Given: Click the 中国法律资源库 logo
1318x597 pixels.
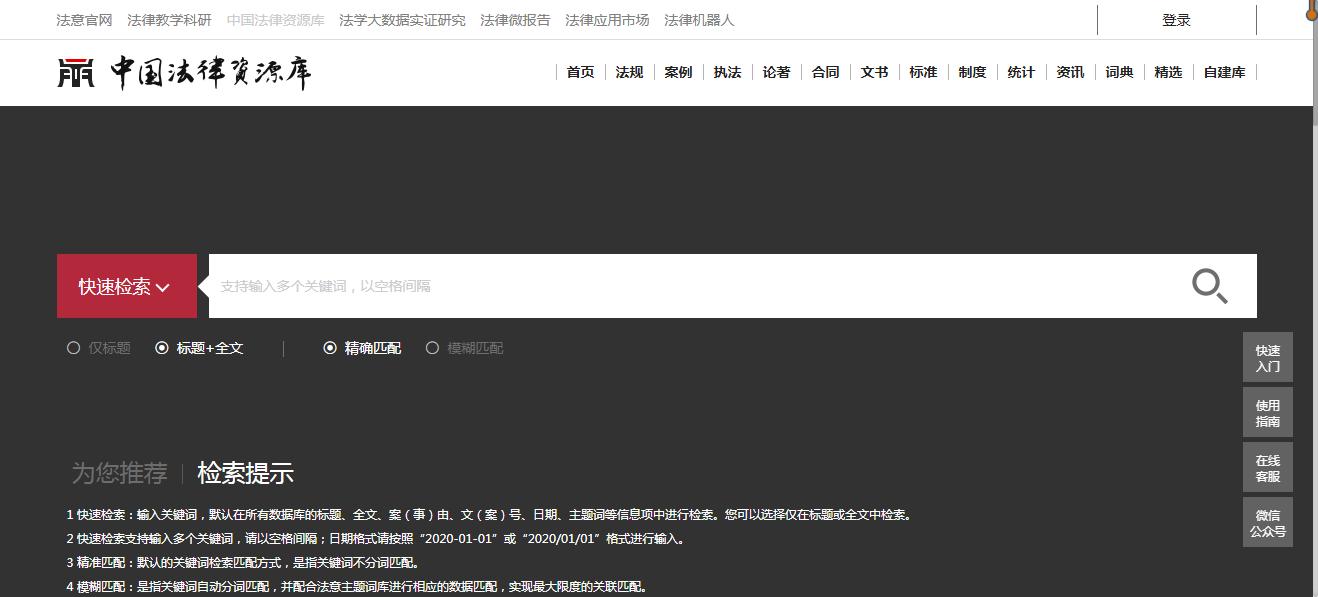Looking at the screenshot, I should click(184, 72).
